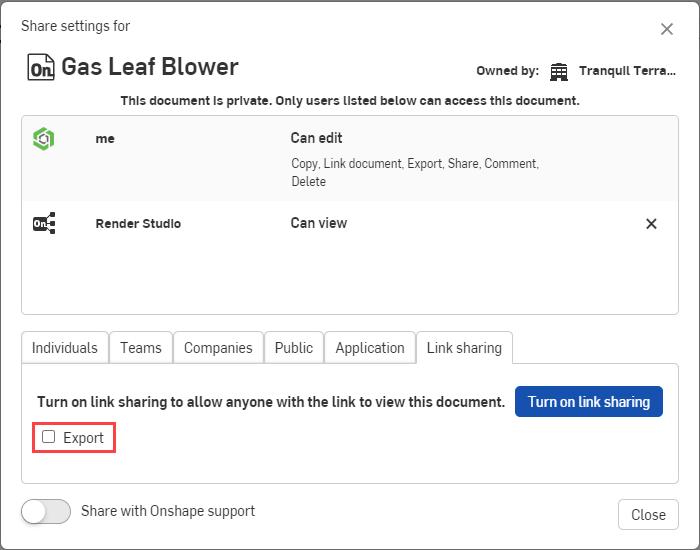The image size is (700, 550).
Task: Select the Companies tab
Action: click(x=218, y=348)
